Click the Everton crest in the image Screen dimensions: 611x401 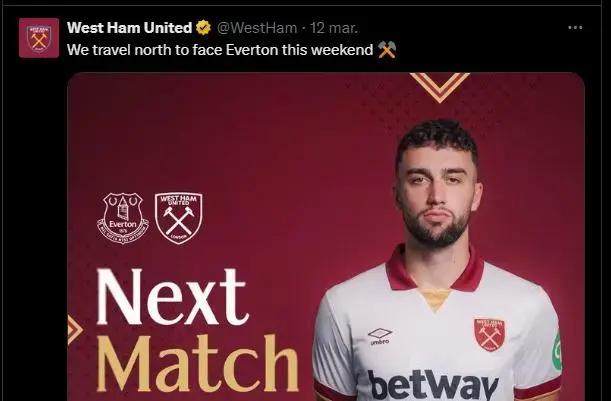[x=123, y=217]
